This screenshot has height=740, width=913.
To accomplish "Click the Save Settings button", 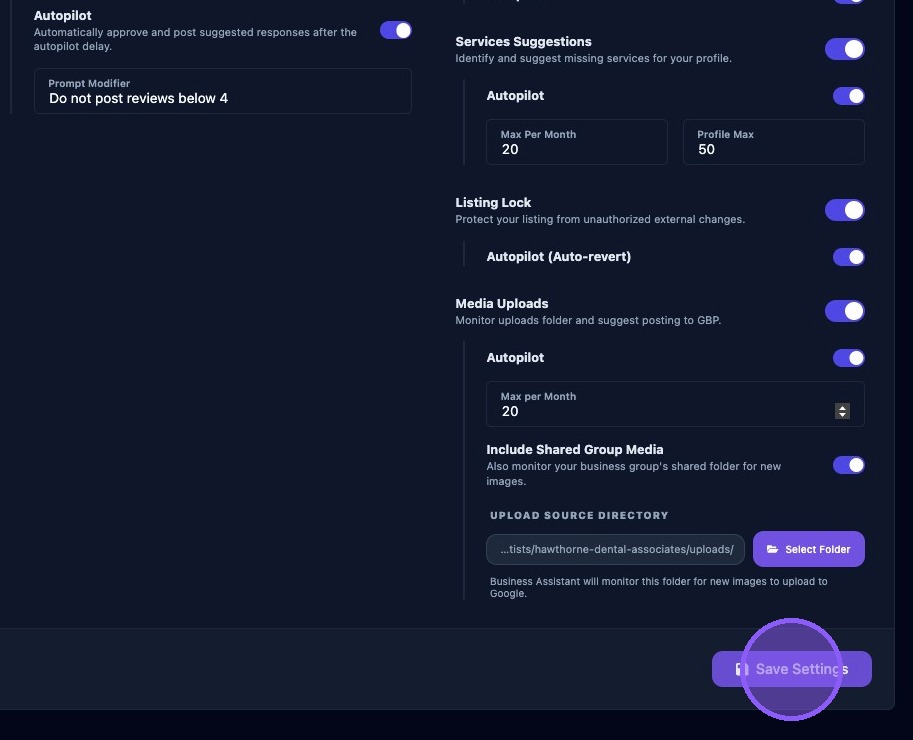I will (x=792, y=669).
